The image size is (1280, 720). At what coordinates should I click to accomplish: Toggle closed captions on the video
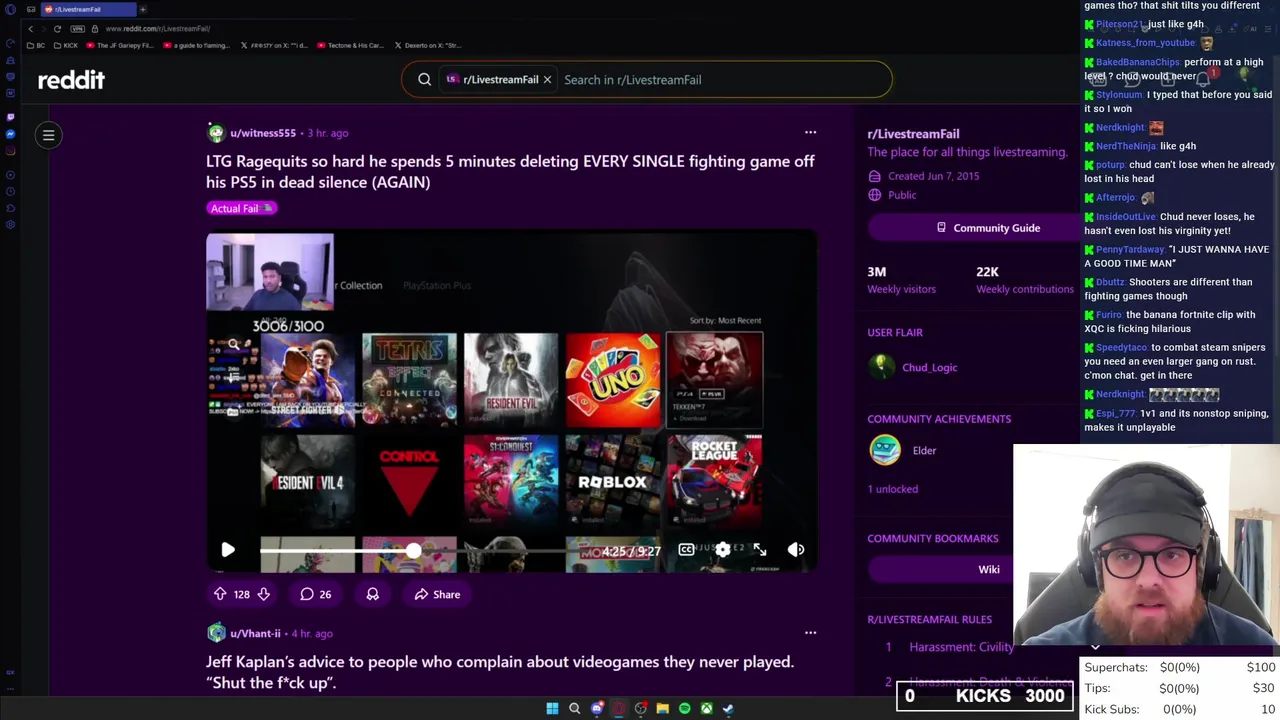click(686, 550)
